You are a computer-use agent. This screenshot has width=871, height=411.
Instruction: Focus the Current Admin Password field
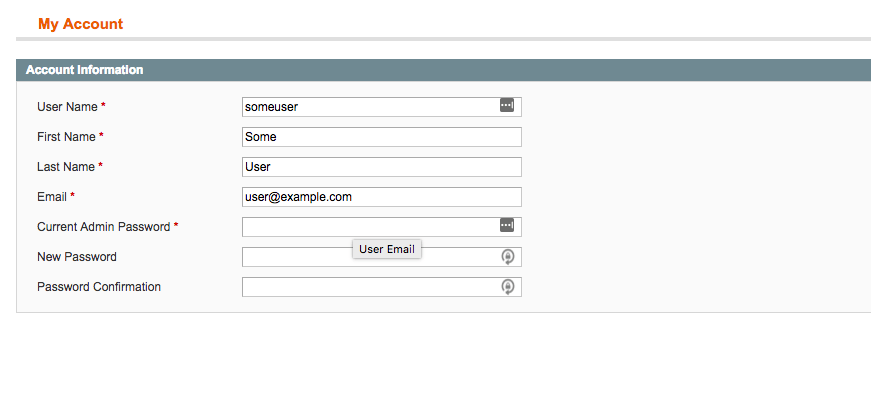point(382,227)
